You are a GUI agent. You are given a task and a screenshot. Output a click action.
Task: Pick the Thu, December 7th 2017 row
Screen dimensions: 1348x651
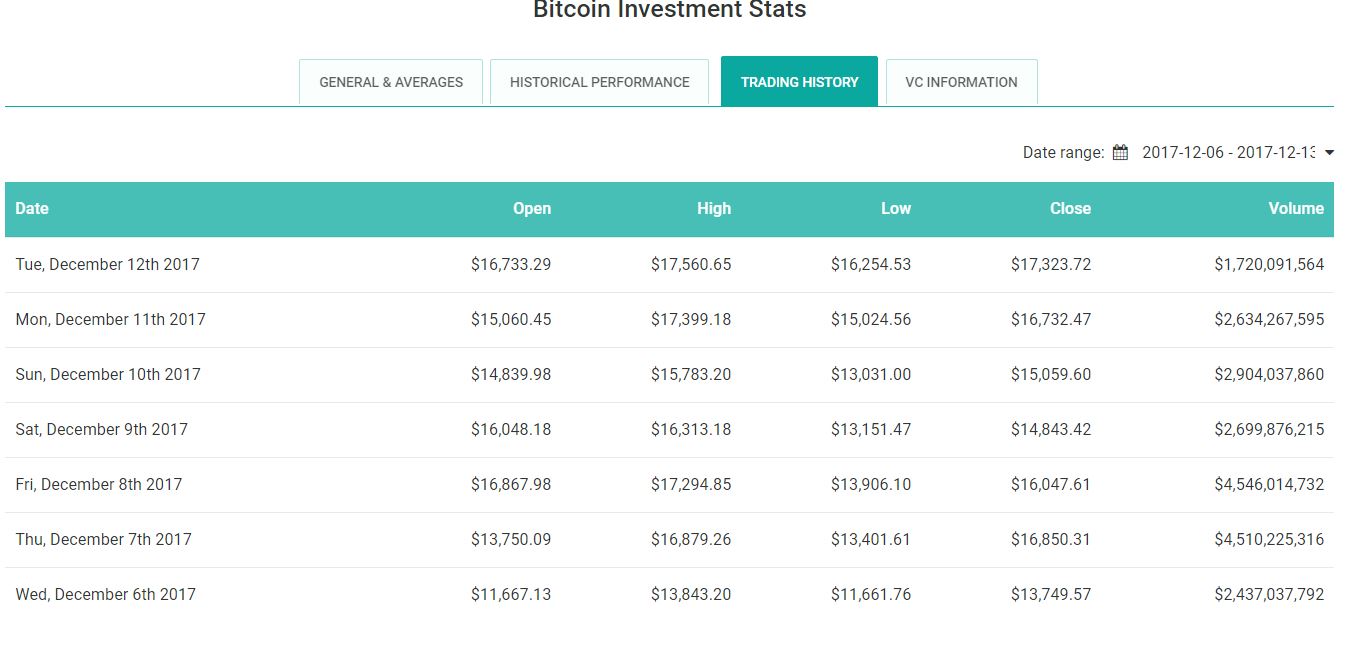[103, 540]
